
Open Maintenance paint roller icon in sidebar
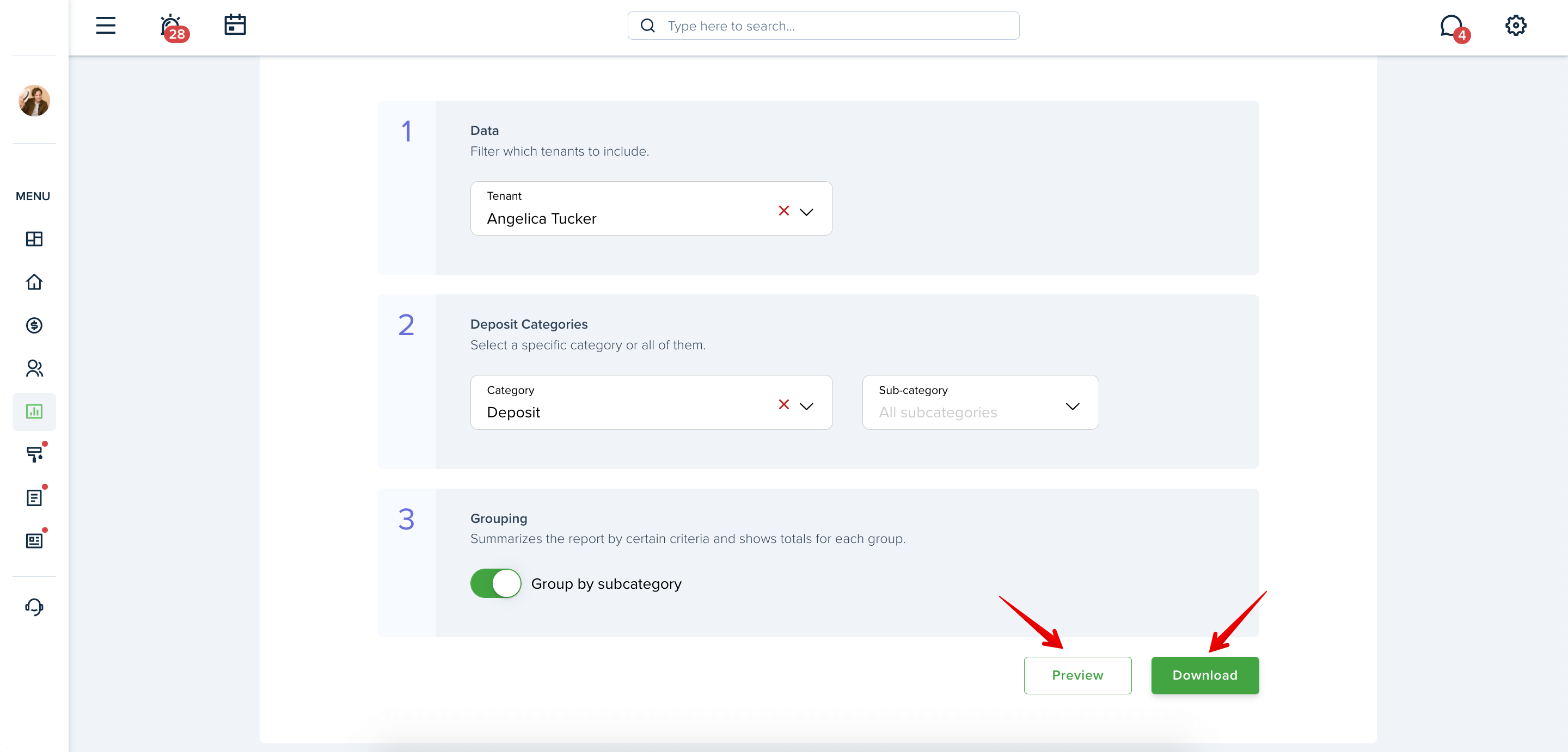[35, 454]
